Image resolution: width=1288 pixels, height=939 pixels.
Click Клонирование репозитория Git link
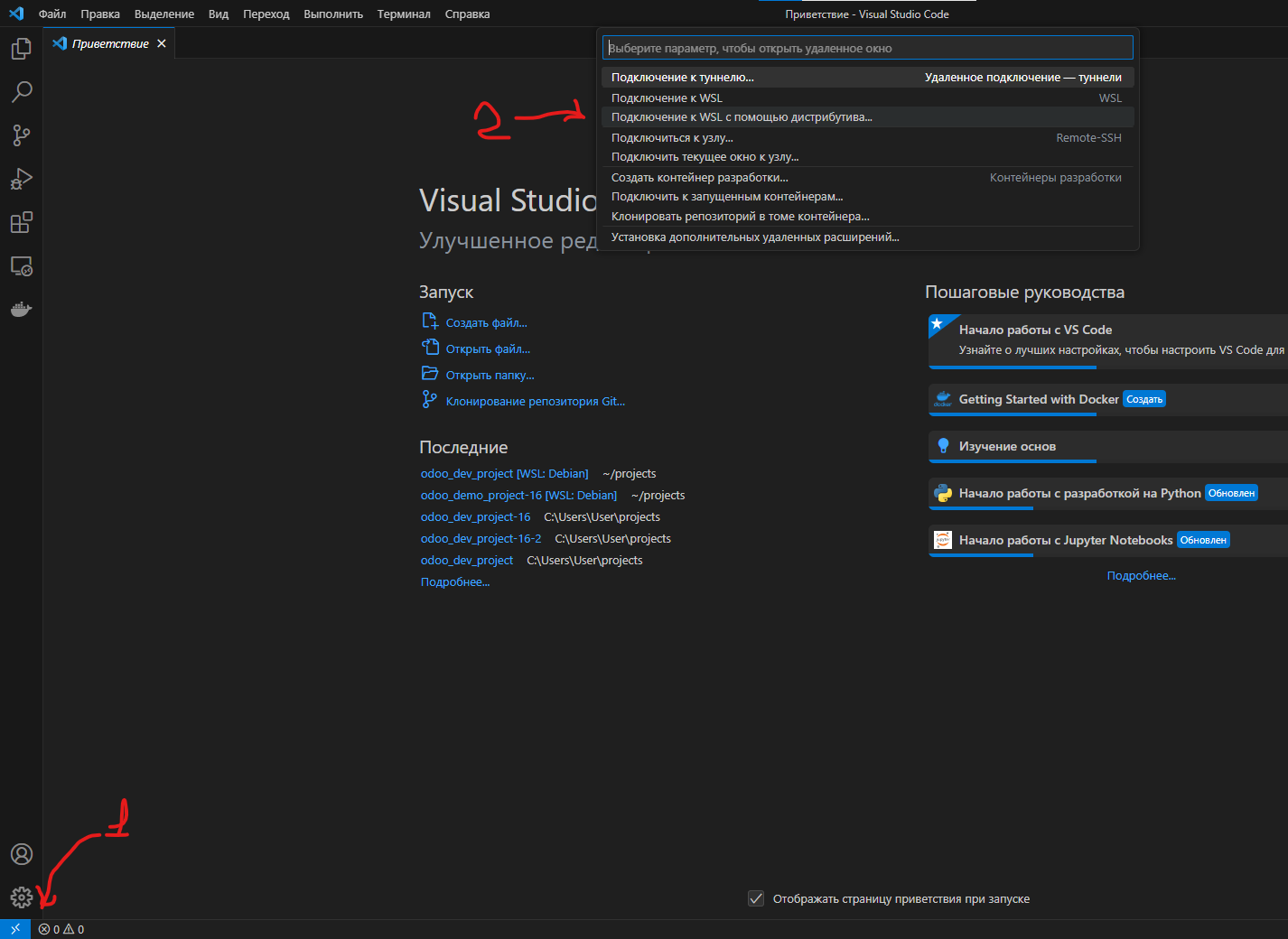click(535, 401)
